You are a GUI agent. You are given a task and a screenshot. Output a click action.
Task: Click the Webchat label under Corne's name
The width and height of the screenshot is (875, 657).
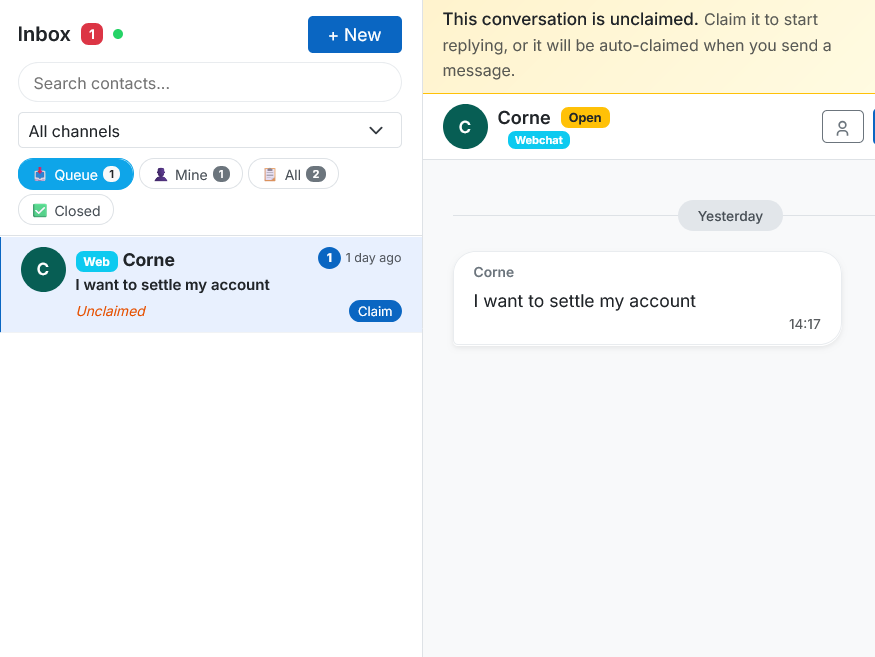[x=538, y=141]
